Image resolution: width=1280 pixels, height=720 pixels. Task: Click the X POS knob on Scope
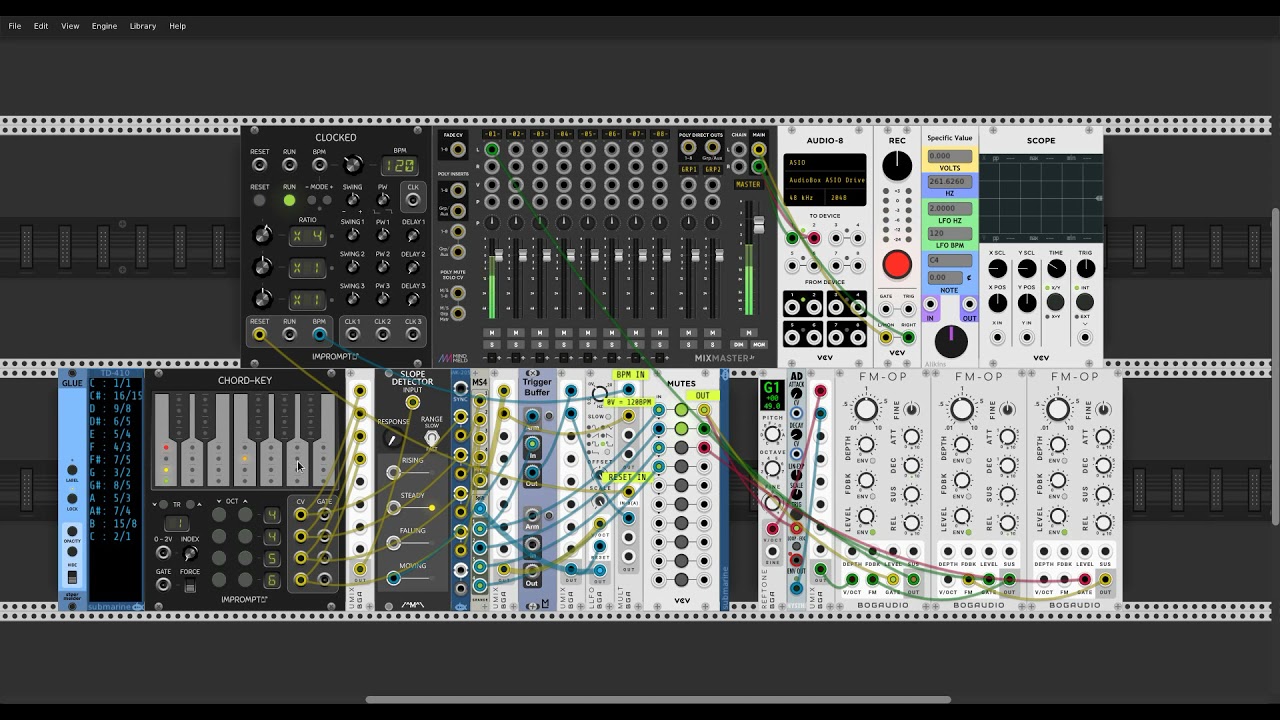click(997, 303)
